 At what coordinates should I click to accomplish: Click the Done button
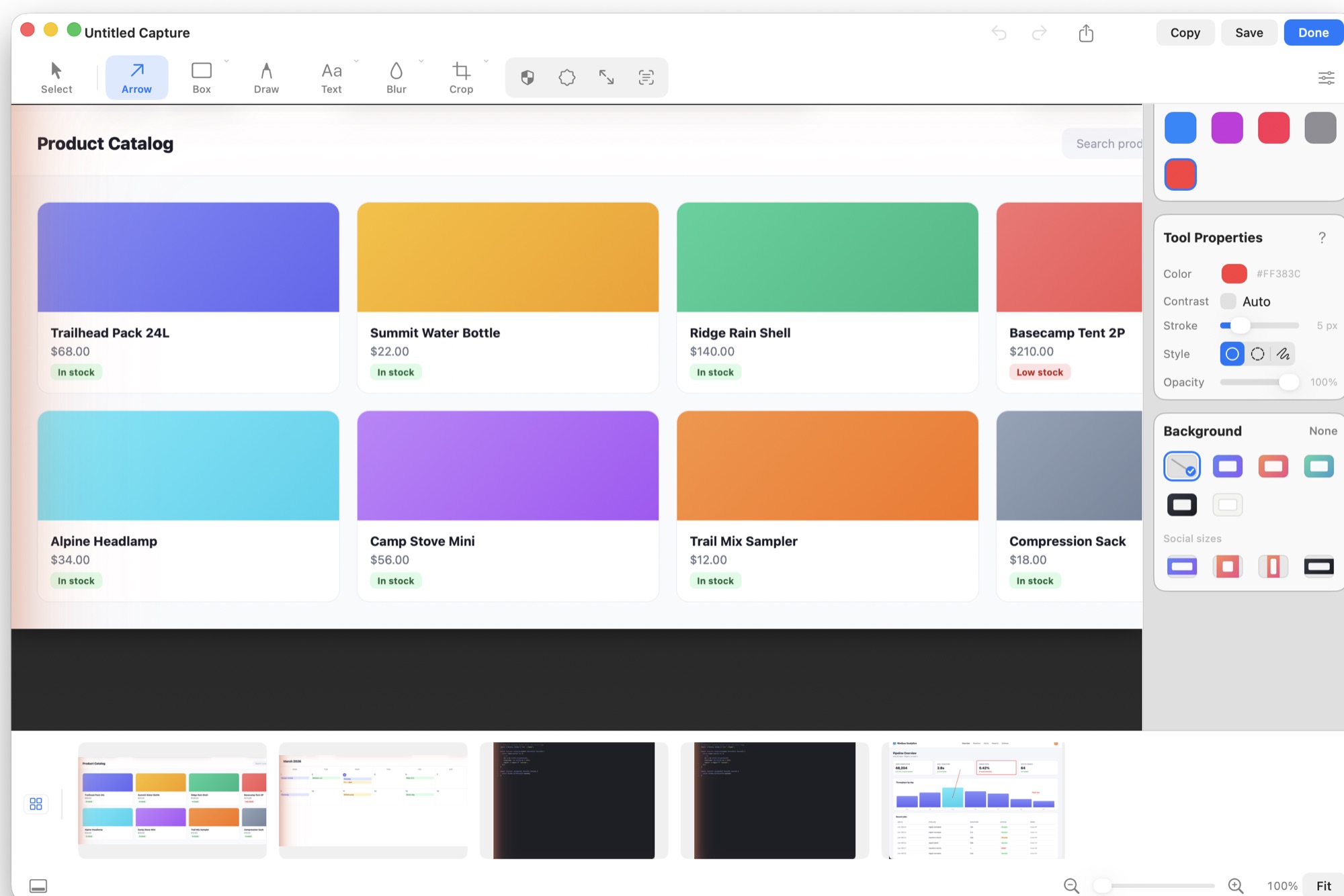coord(1314,33)
